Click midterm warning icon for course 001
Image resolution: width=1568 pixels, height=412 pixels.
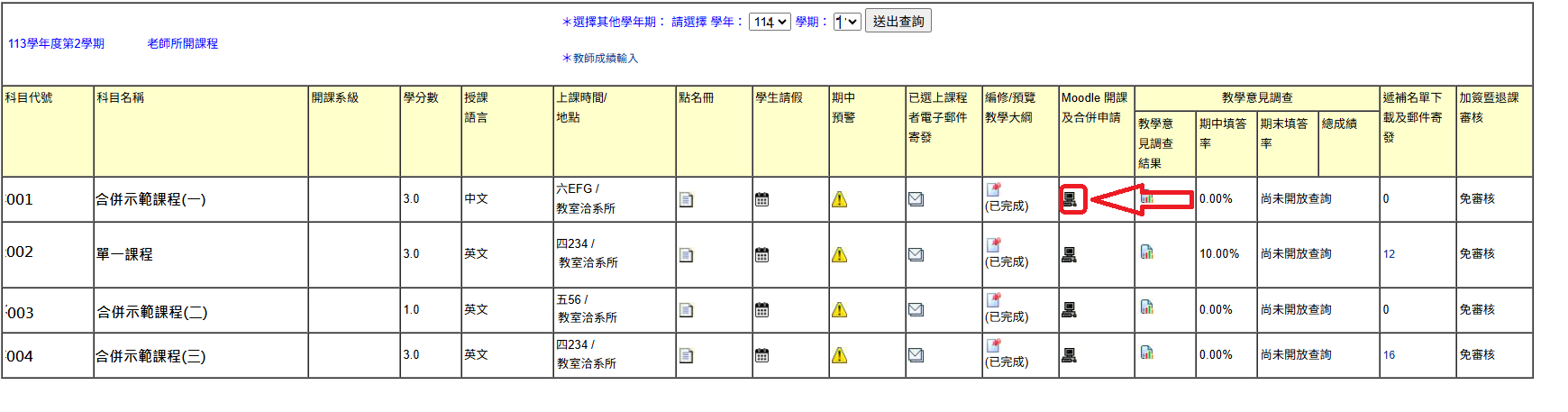pyautogui.click(x=839, y=199)
